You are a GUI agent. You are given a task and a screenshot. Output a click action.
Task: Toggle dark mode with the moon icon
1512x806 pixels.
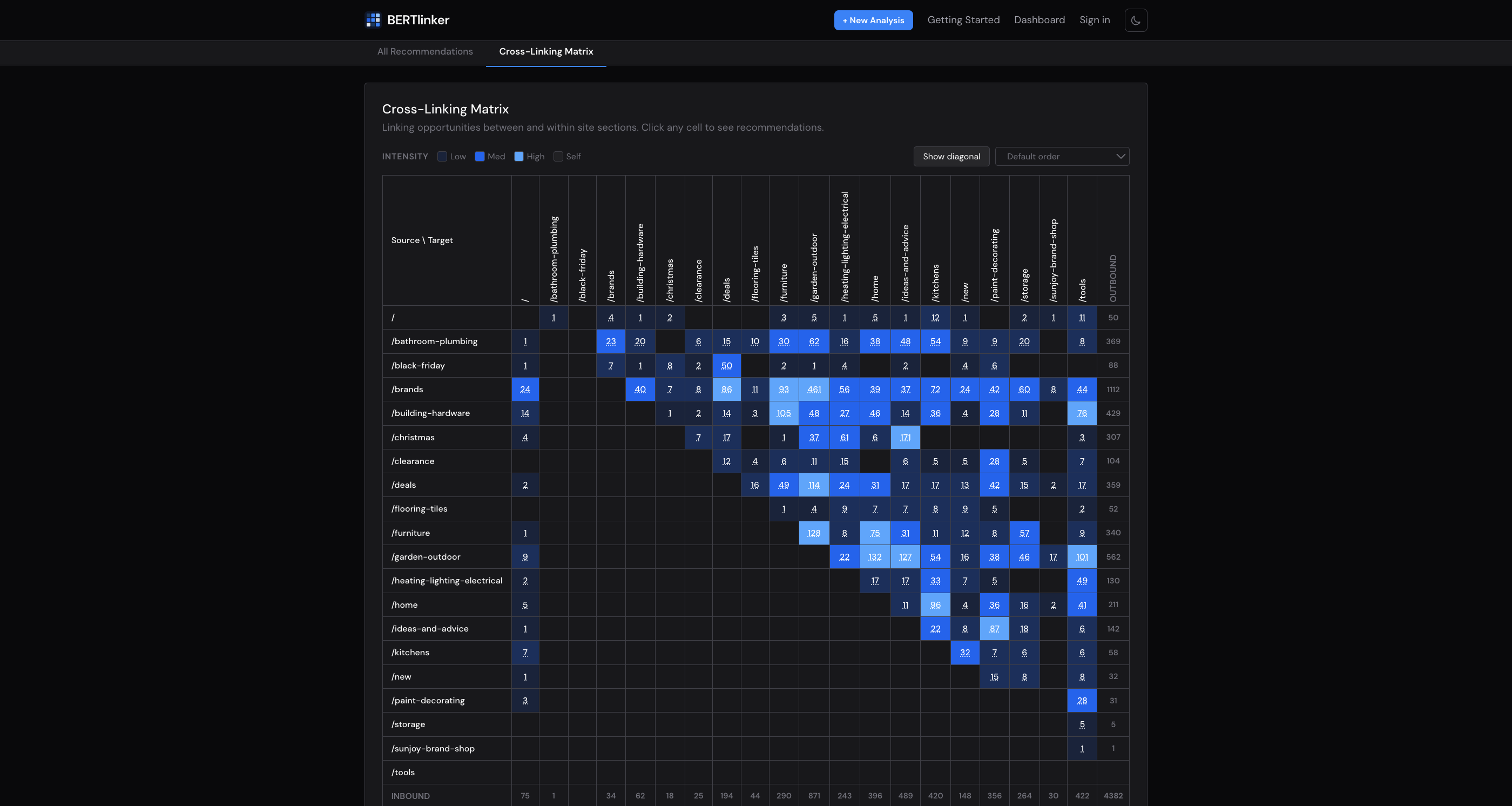click(x=1136, y=20)
